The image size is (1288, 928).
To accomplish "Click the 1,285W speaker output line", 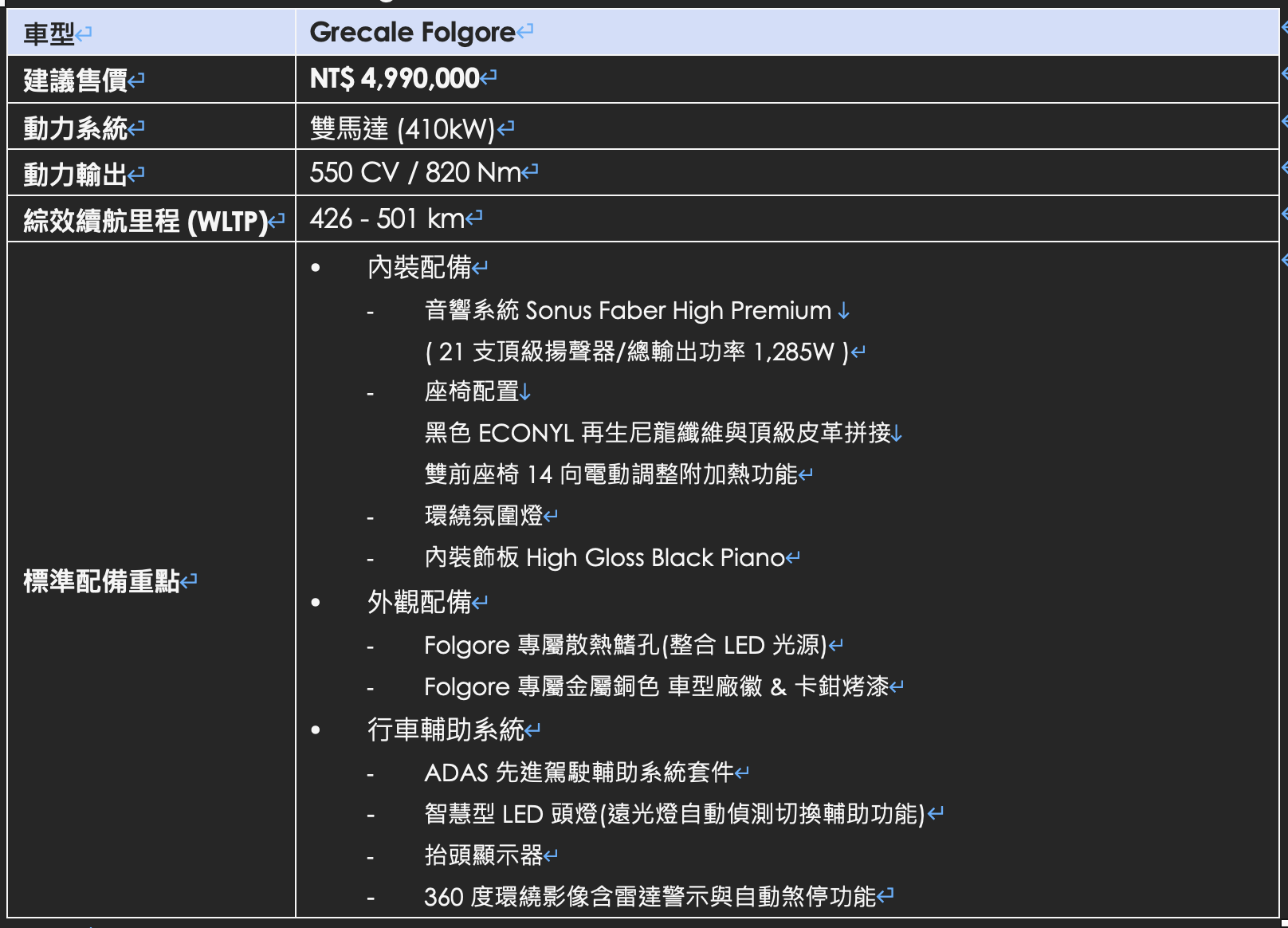I will [x=636, y=352].
